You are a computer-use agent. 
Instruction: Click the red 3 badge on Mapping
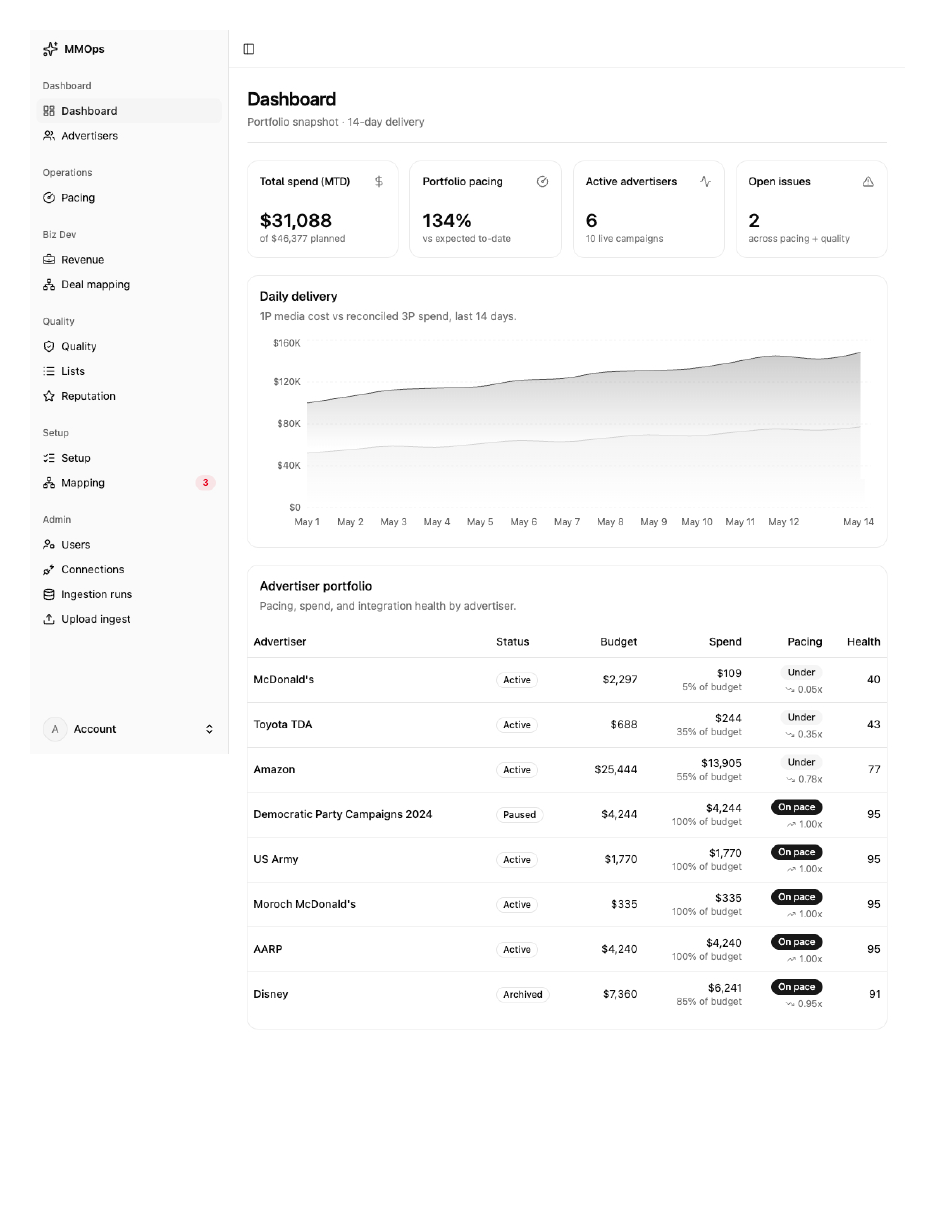206,483
